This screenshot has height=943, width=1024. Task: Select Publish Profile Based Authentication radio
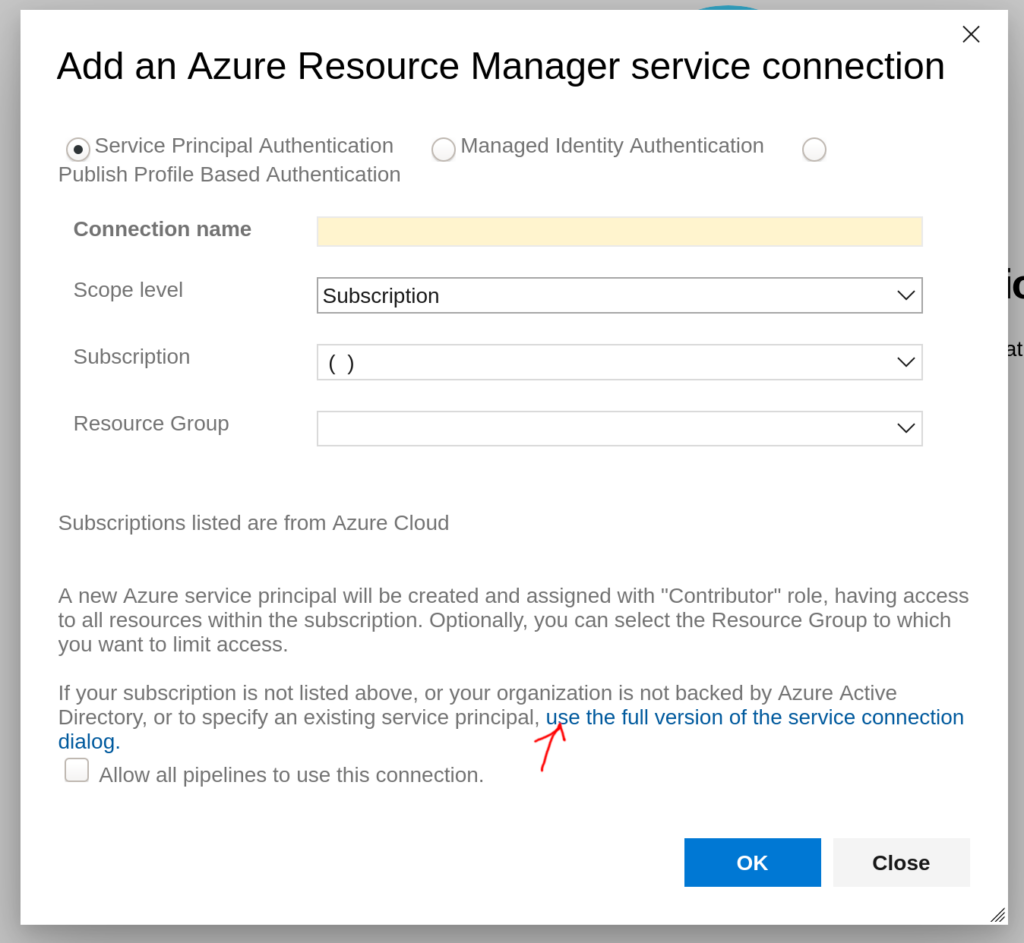pos(814,150)
